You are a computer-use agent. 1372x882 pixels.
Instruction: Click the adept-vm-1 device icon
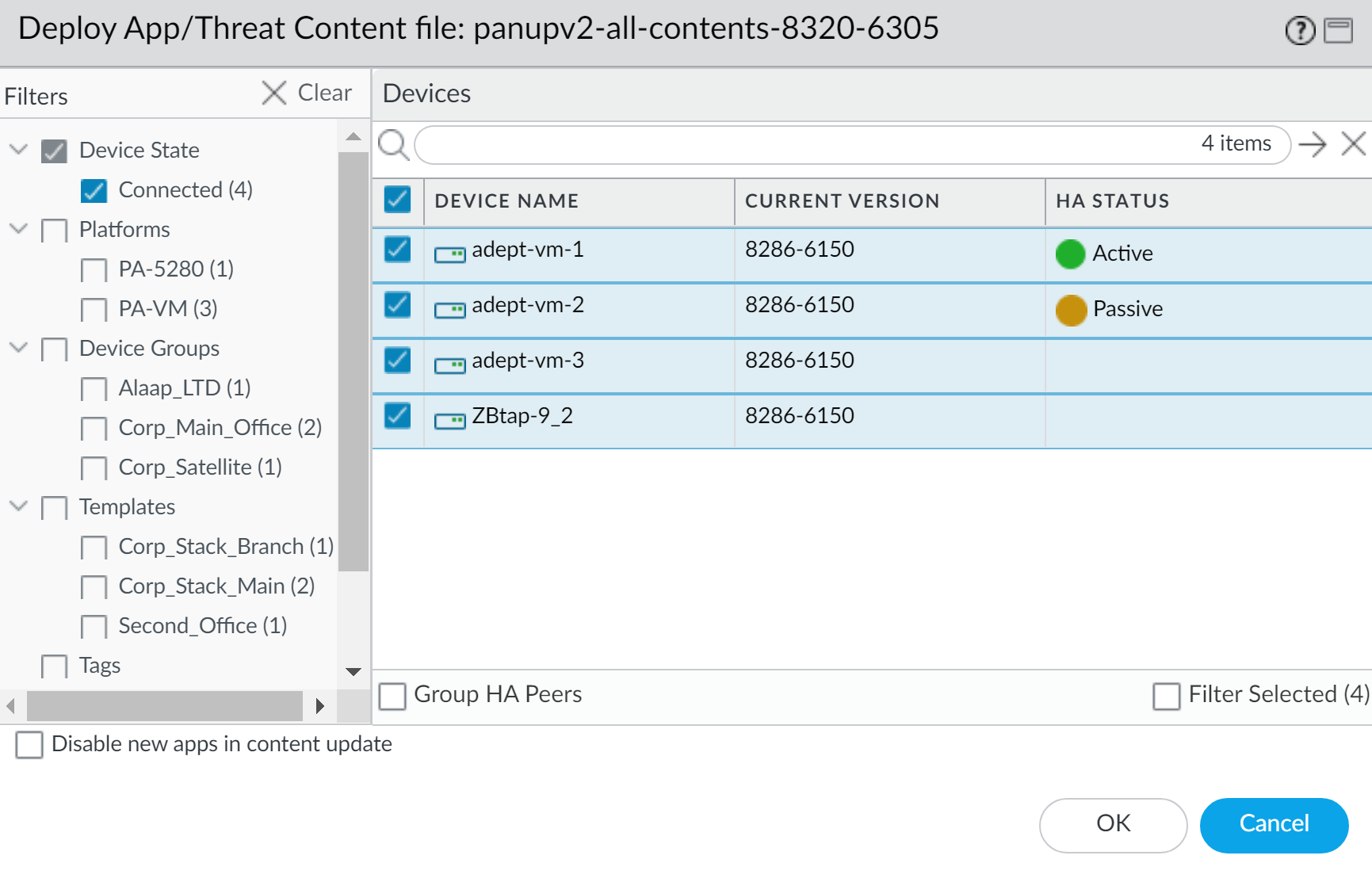coord(449,254)
